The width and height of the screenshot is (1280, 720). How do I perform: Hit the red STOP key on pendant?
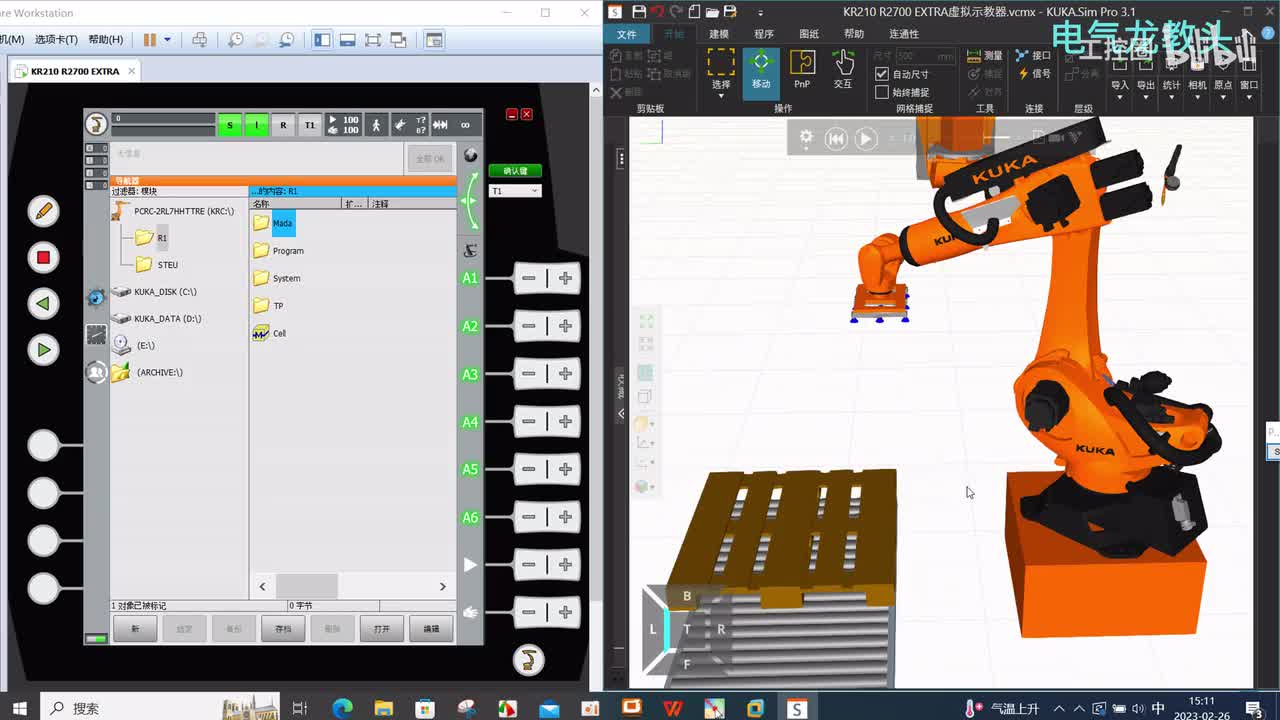click(43, 257)
